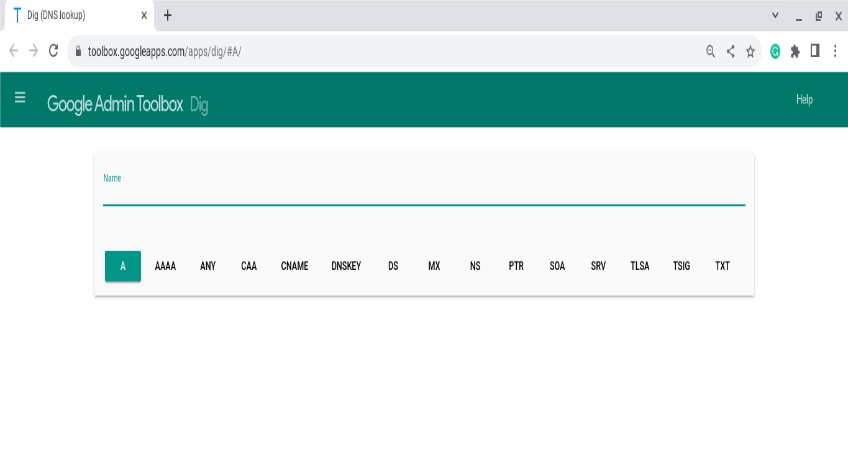Viewport: 848px width, 460px height.
Task: Click the browser back arrow
Action: pos(14,51)
